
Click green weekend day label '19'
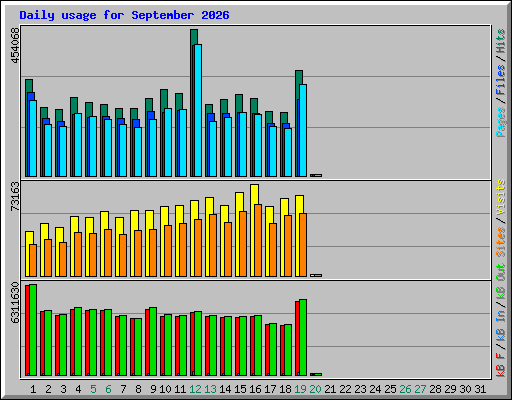(x=300, y=389)
